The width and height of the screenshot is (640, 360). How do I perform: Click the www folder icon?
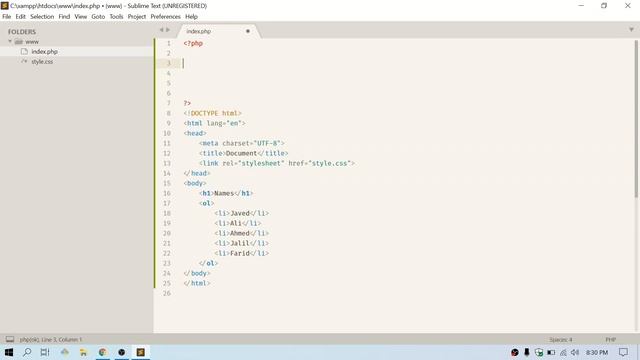pos(19,42)
